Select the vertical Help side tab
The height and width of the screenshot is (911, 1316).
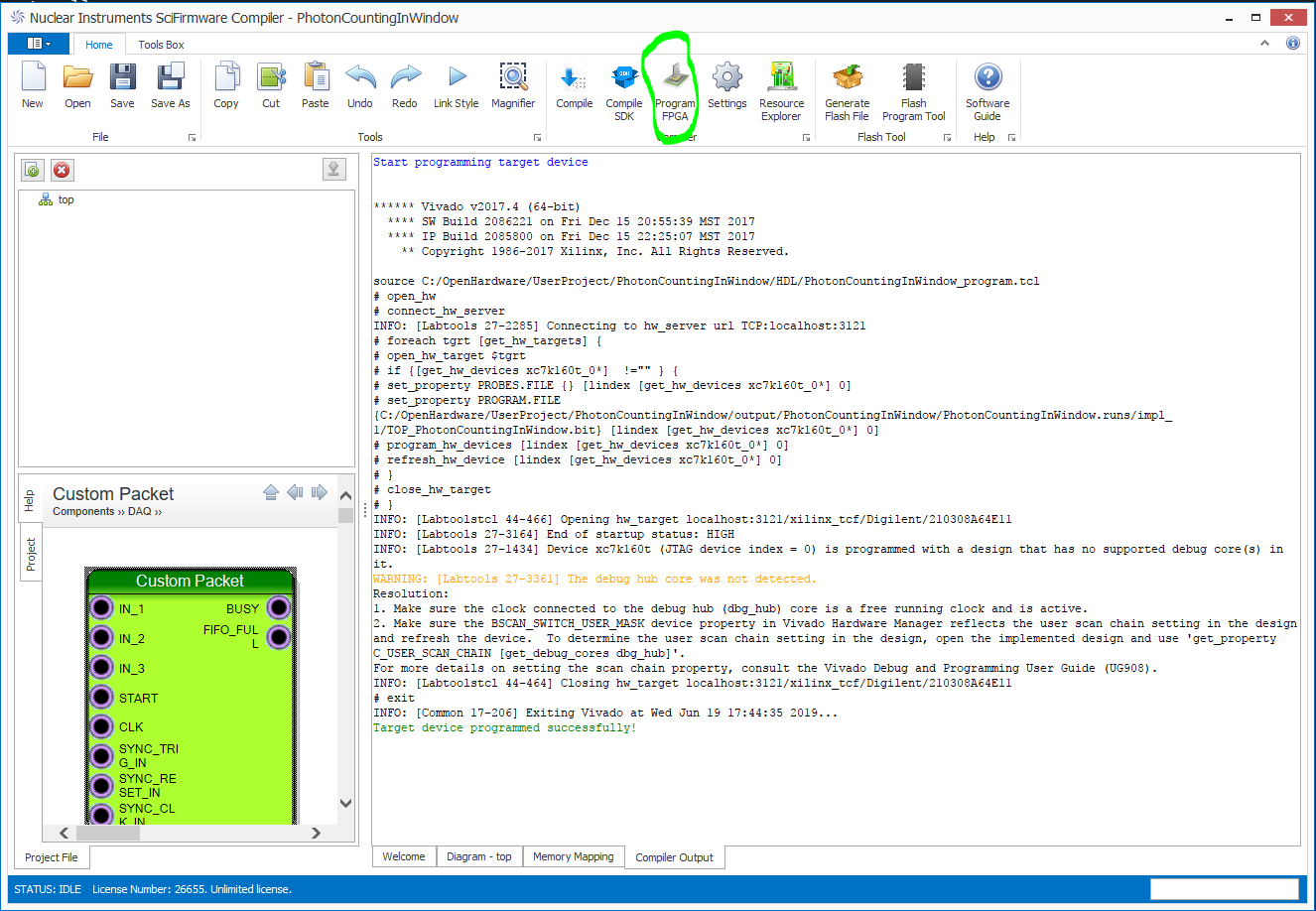tap(29, 500)
